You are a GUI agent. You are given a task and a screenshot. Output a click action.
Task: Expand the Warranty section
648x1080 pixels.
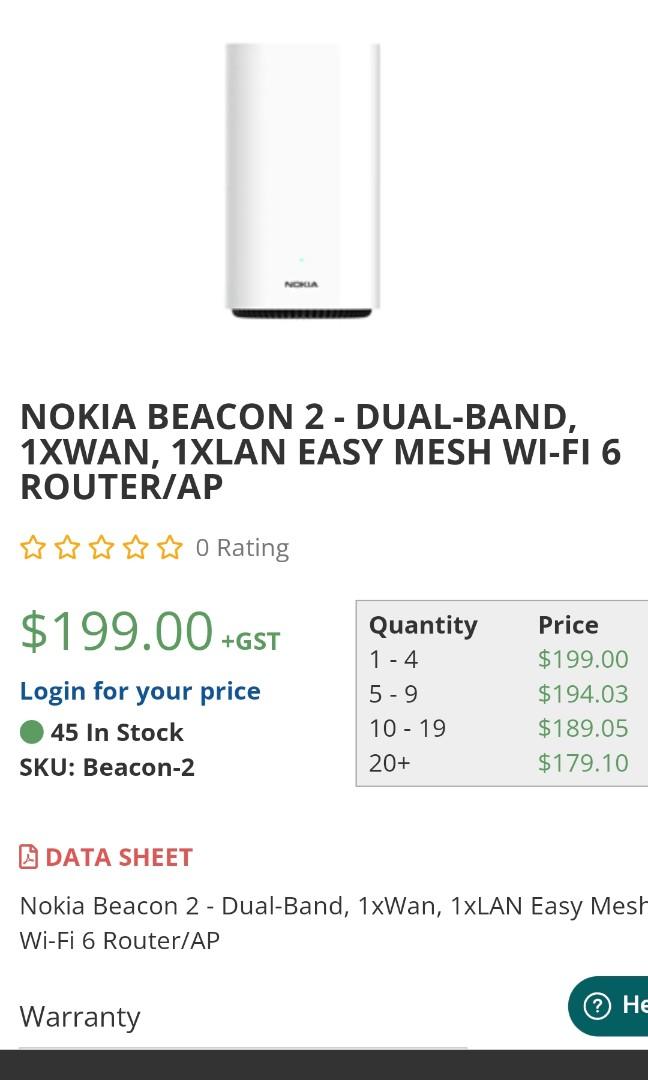point(79,1016)
